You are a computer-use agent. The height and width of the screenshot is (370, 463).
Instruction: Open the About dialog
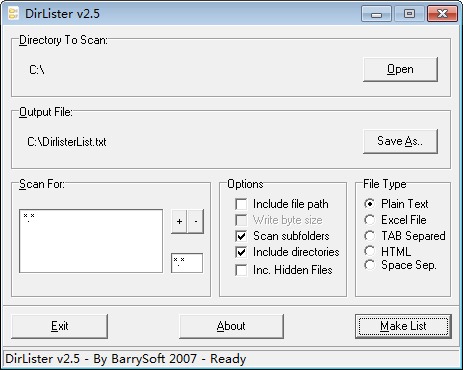[x=231, y=326]
